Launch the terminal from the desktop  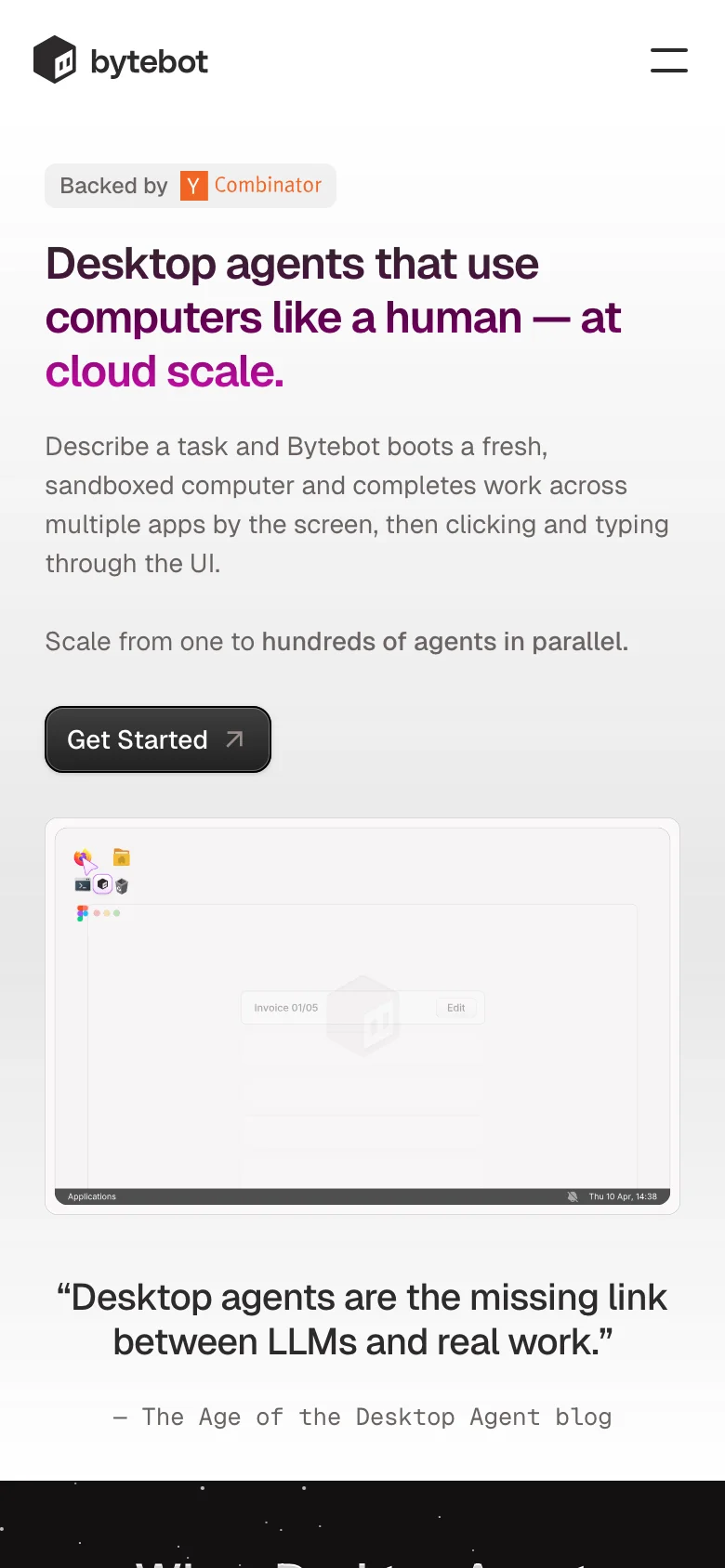coord(82,884)
